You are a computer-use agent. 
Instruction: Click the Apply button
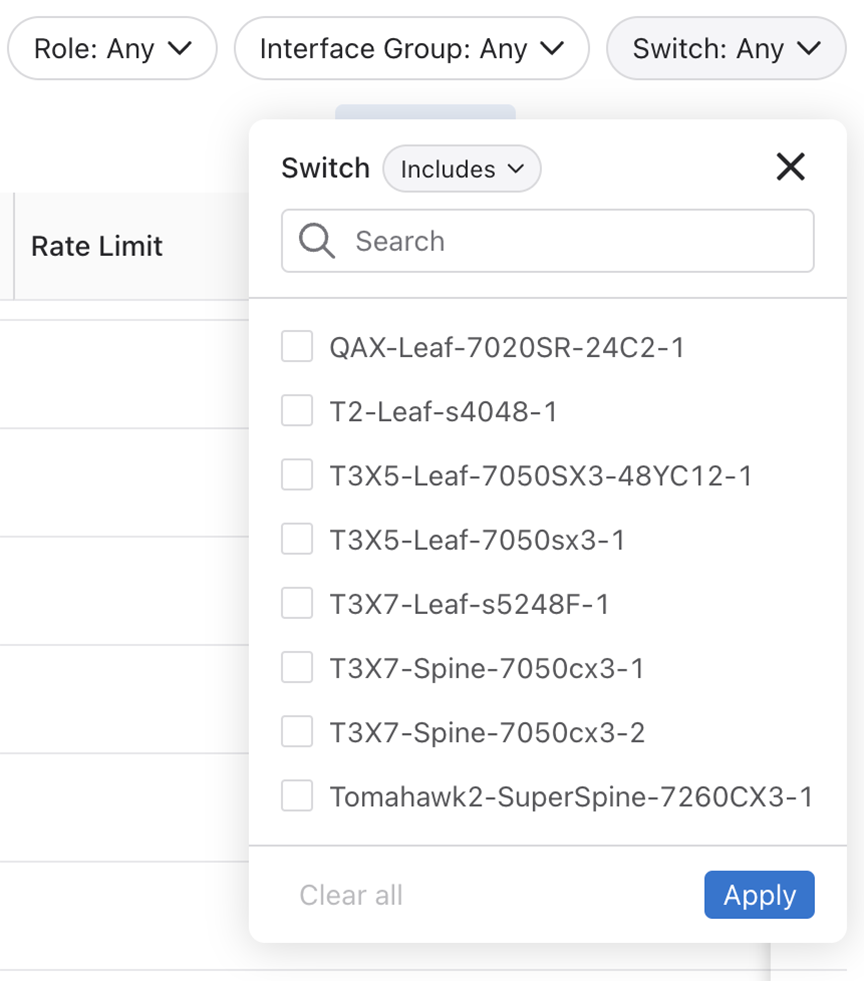tap(759, 895)
